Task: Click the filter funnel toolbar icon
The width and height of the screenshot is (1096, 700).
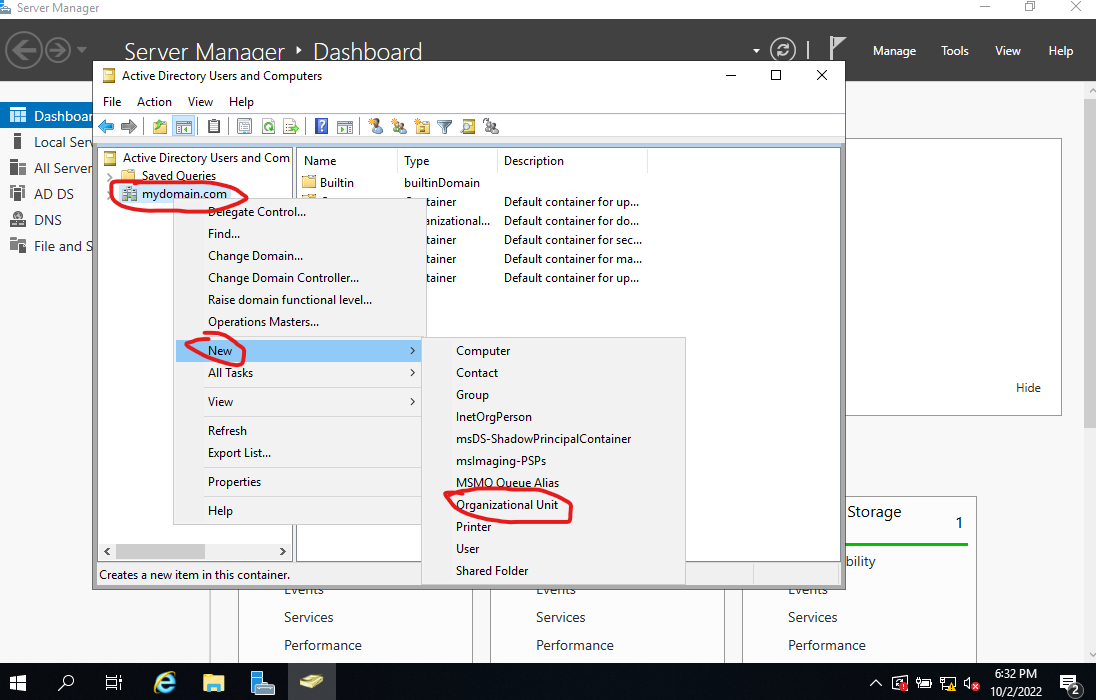Action: 445,127
